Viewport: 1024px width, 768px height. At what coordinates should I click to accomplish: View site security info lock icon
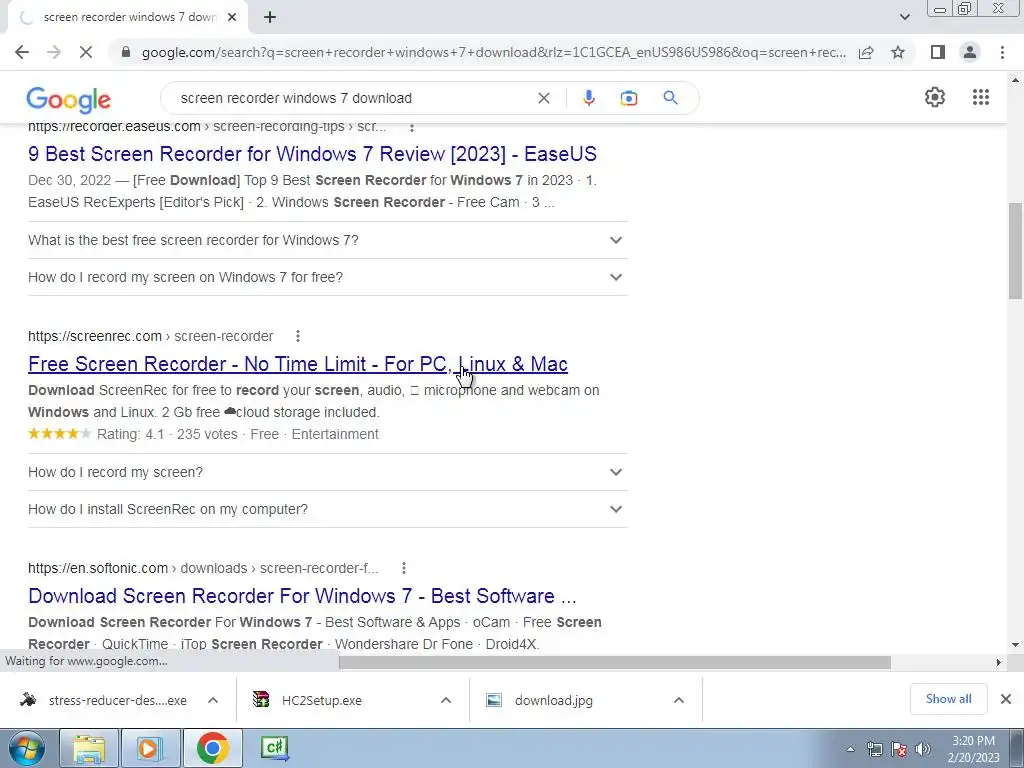click(x=126, y=52)
